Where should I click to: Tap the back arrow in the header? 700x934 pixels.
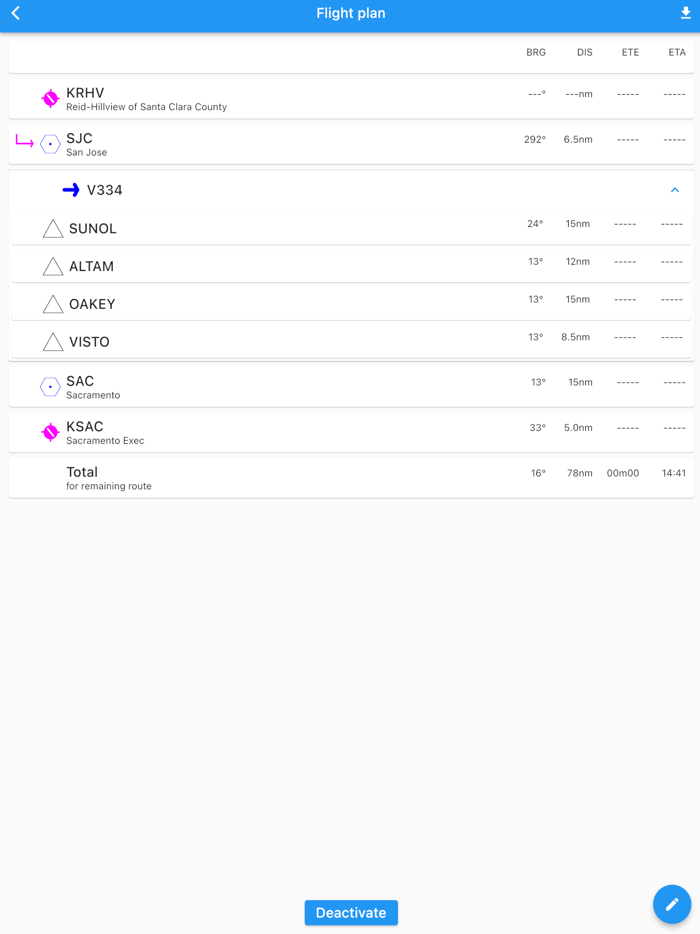15,14
